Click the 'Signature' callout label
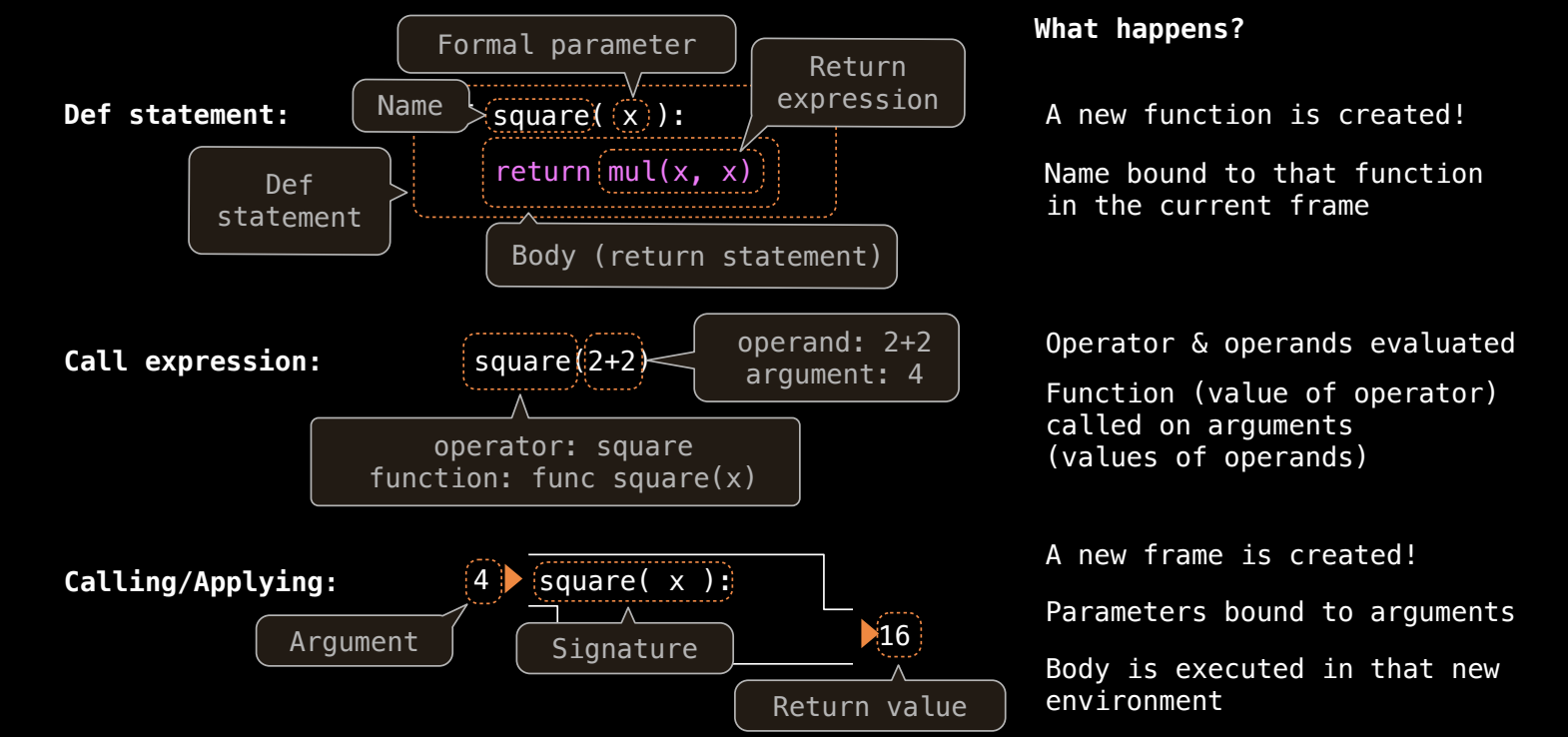The width and height of the screenshot is (1568, 737). (625, 649)
